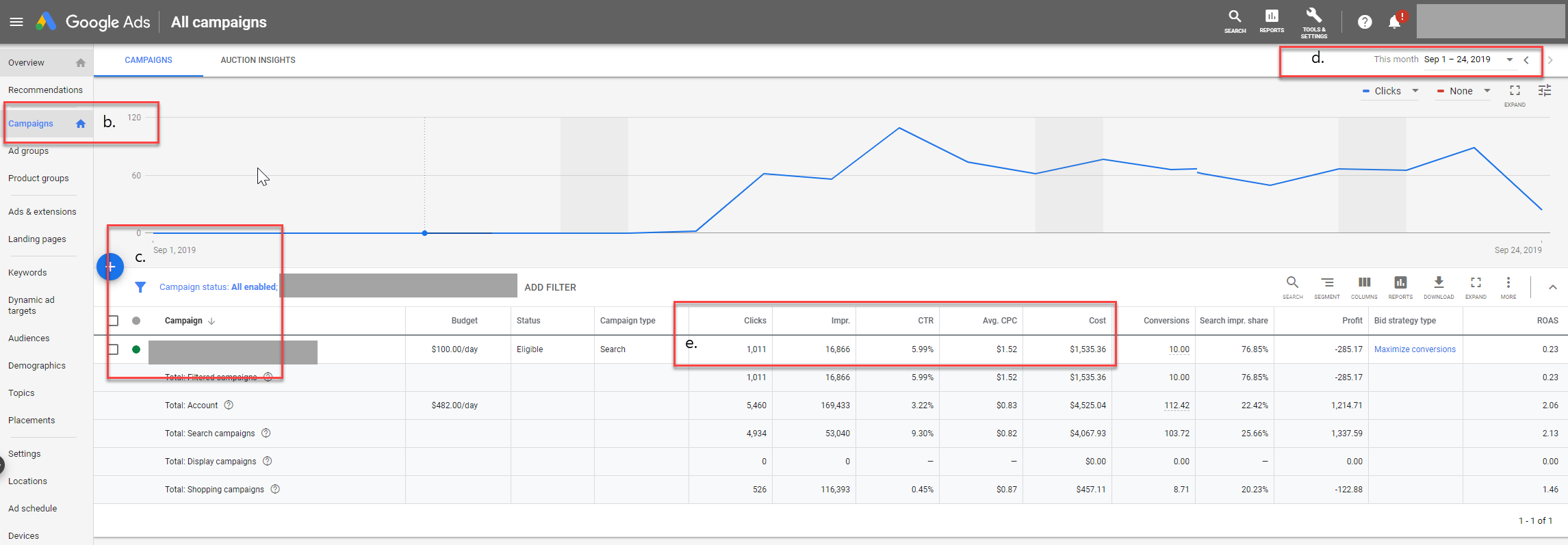The image size is (1568, 545).
Task: Show help for Total: Shopping campaigns
Action: point(275,490)
